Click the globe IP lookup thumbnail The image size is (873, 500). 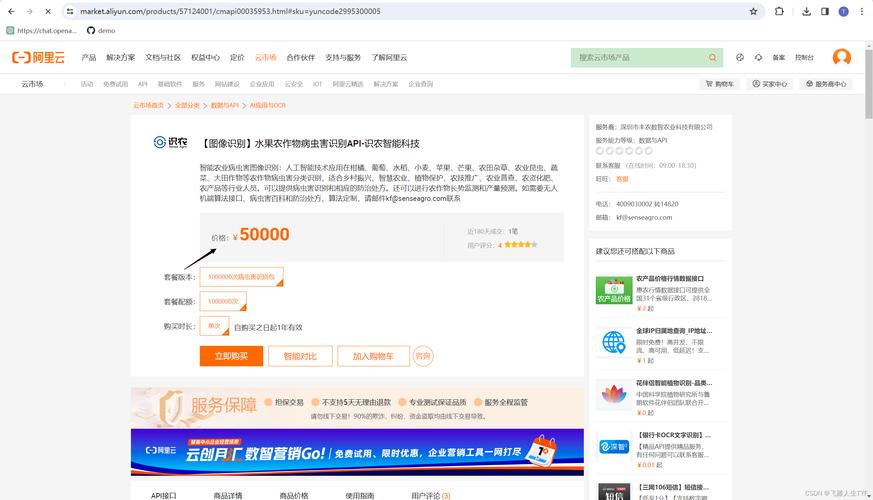click(x=614, y=342)
